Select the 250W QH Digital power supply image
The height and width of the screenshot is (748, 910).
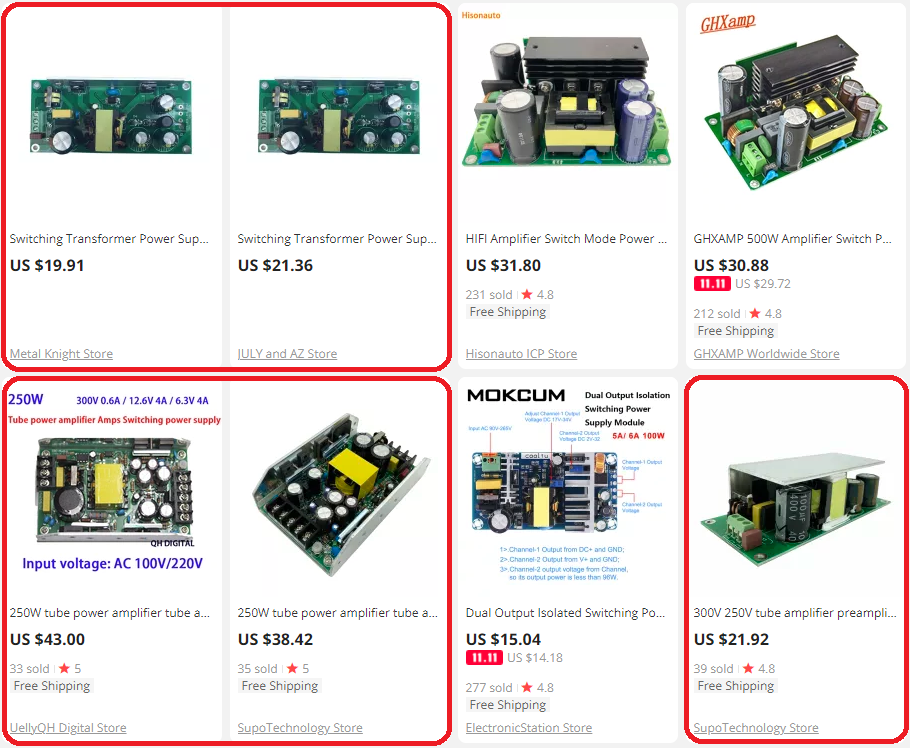[x=114, y=487]
